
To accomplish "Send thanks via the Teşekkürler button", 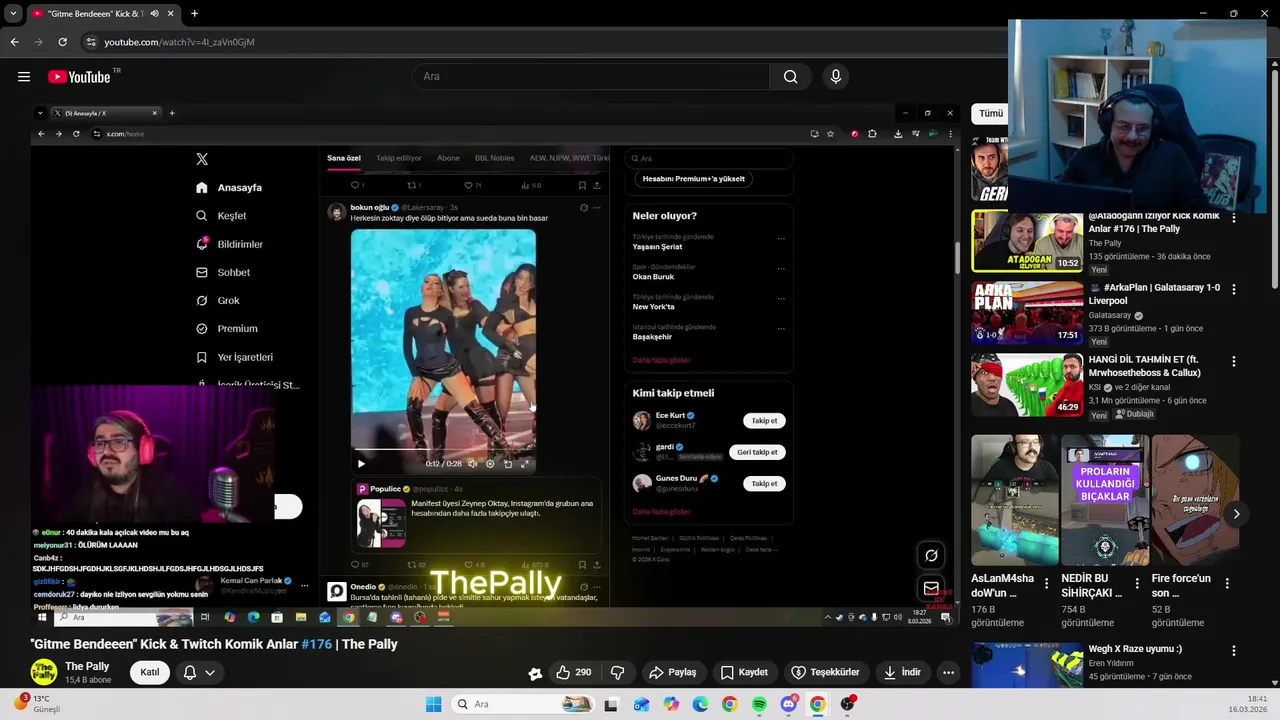I will [x=826, y=672].
